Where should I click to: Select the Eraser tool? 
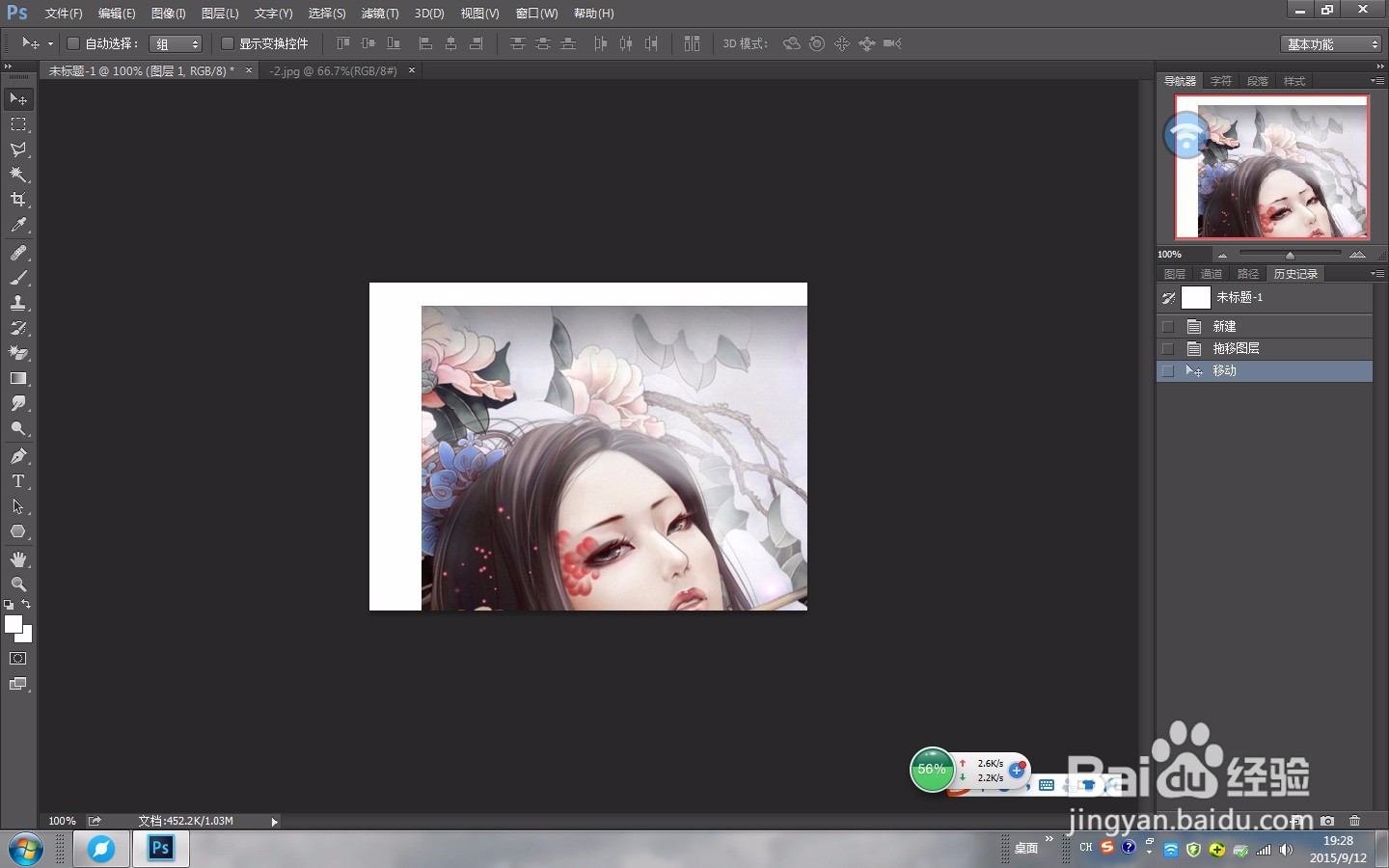click(x=18, y=353)
